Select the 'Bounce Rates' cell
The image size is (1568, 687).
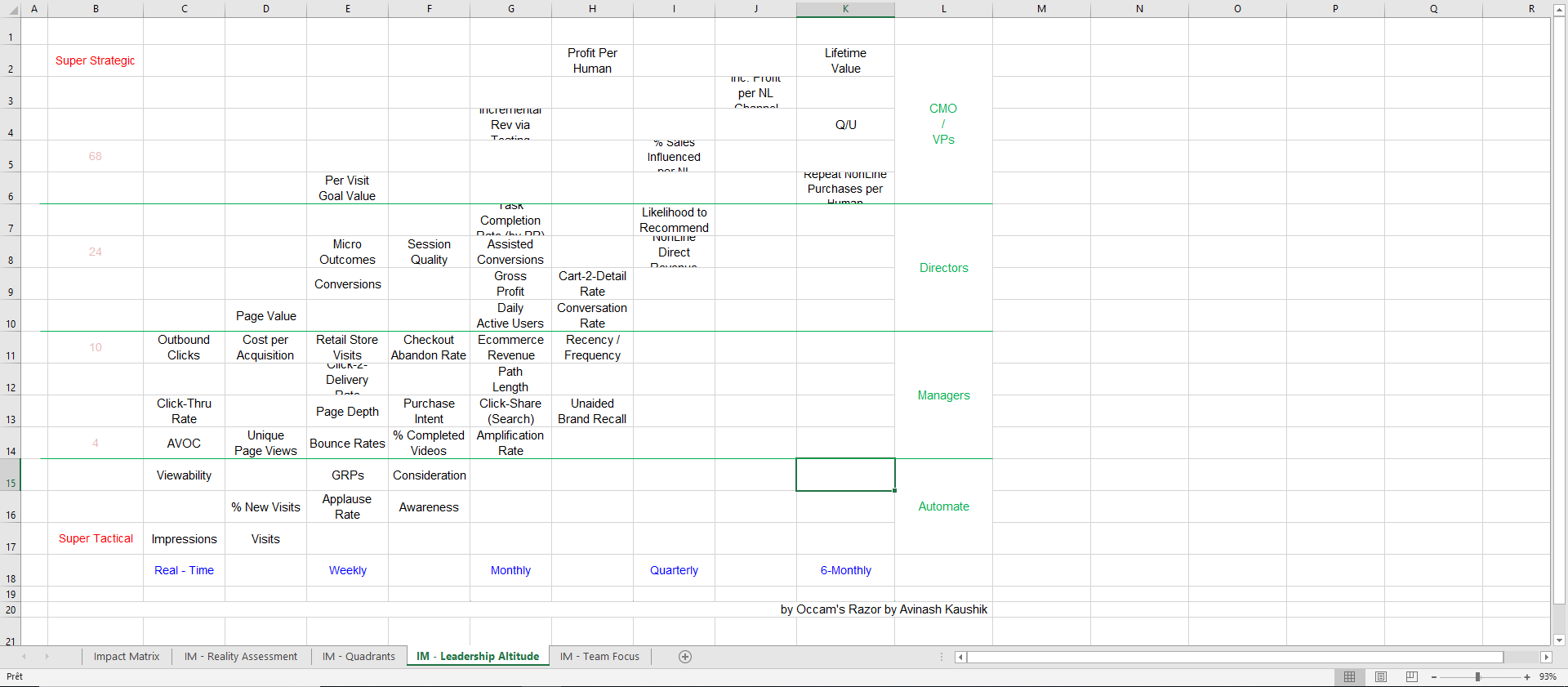pos(347,443)
